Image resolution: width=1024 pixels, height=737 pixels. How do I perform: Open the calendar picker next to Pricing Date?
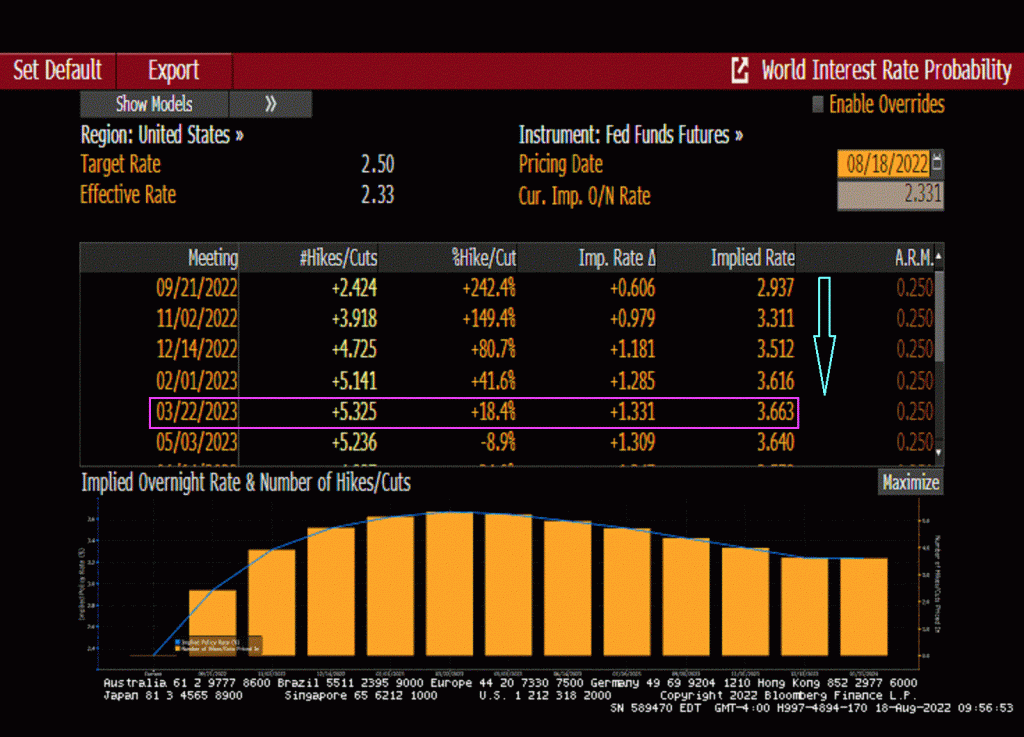pos(937,163)
